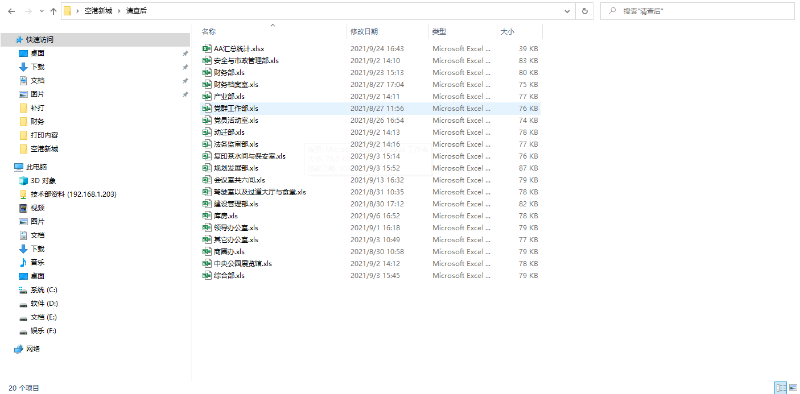Click the 87 KB size cell

(528, 168)
